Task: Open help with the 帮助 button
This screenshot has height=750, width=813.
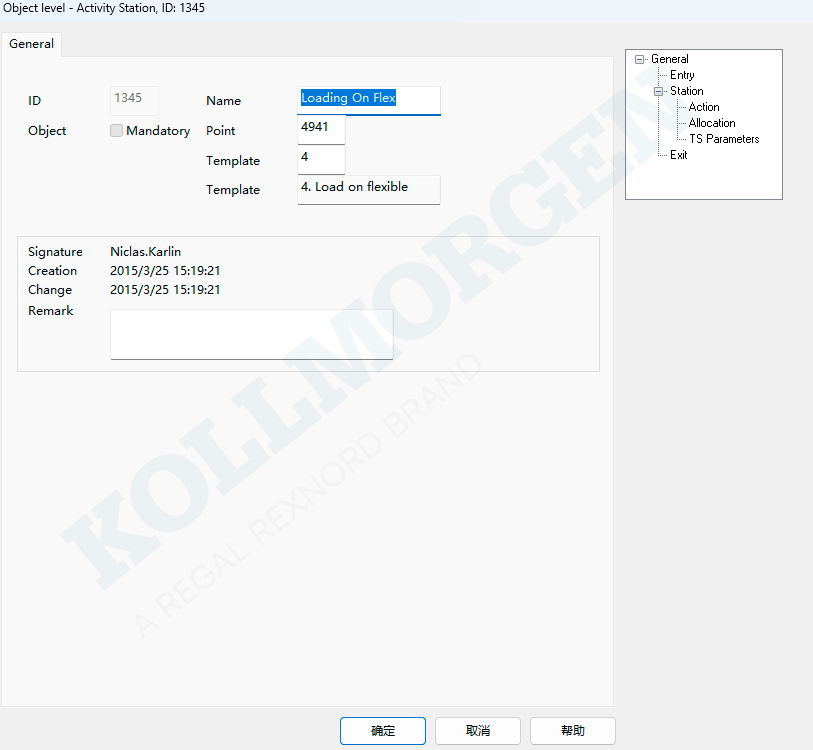Action: coord(572,731)
